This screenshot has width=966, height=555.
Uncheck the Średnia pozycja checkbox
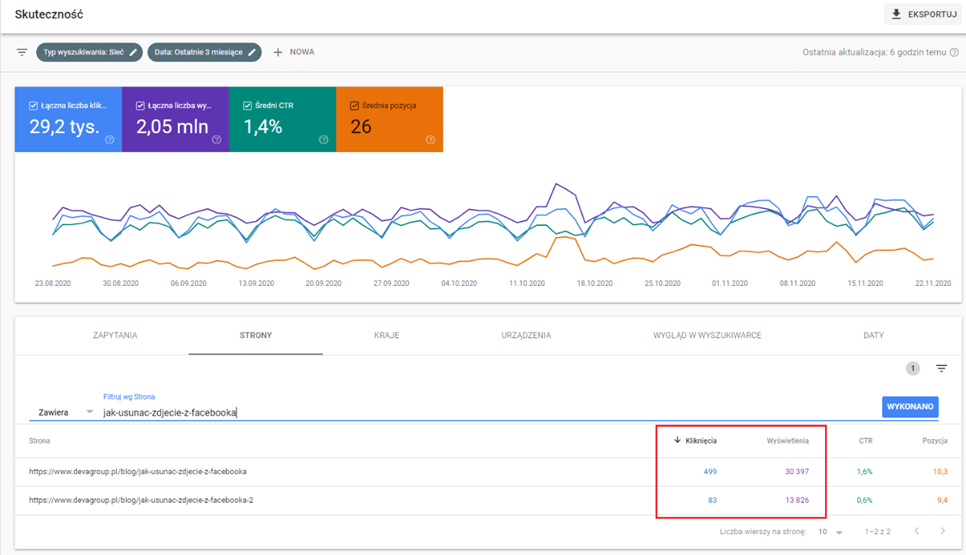(355, 105)
